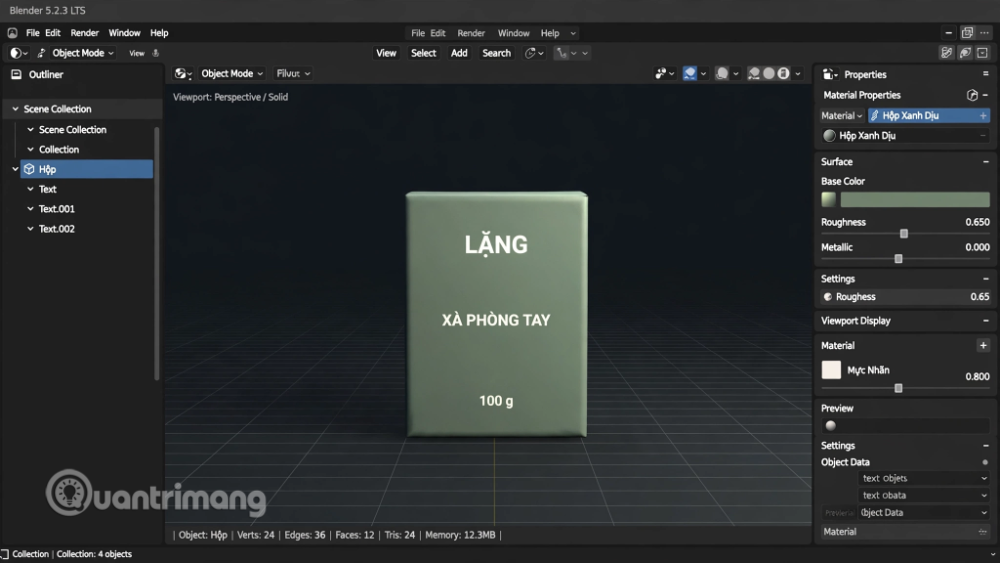Click the small View label in top-left header
The image size is (1000, 563).
click(x=136, y=54)
